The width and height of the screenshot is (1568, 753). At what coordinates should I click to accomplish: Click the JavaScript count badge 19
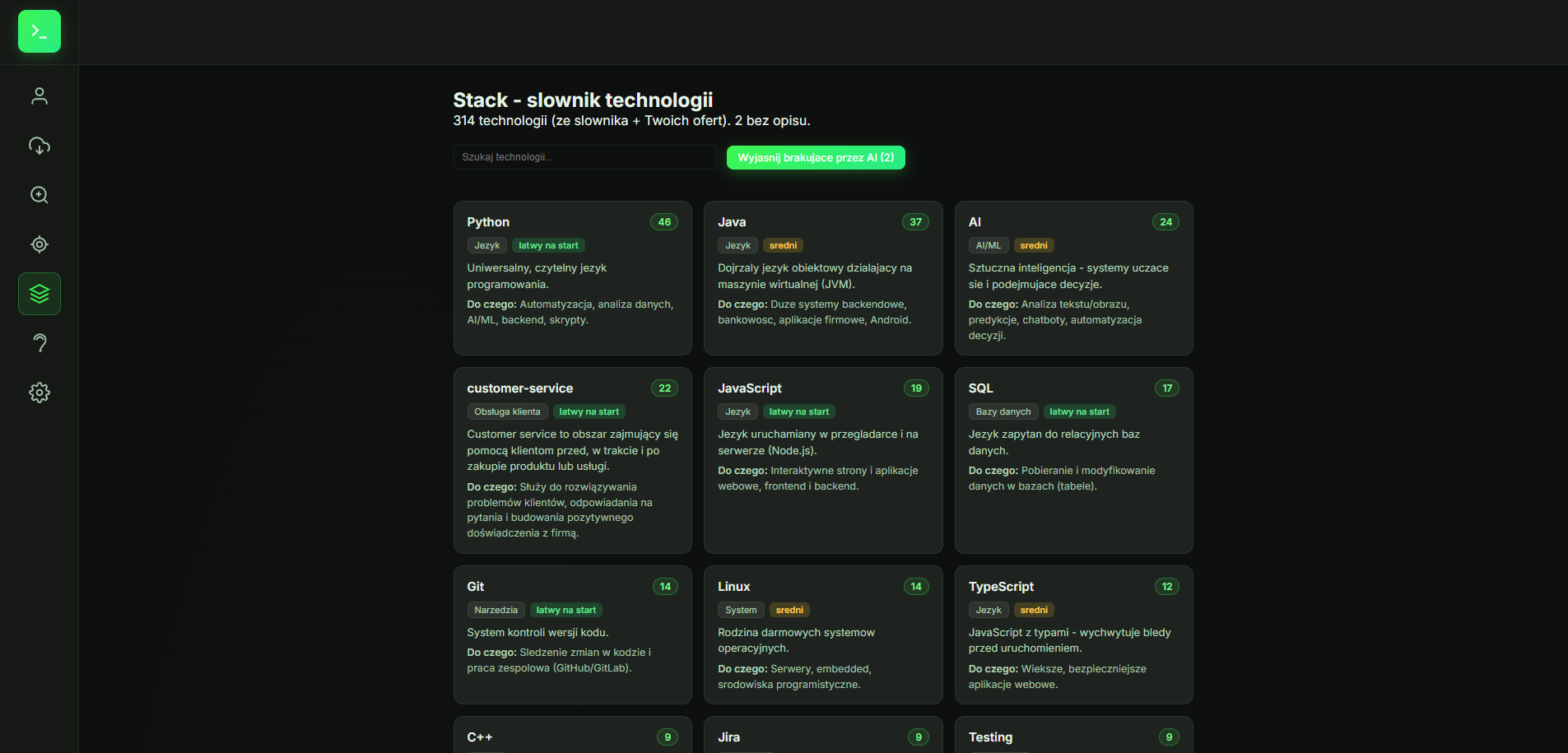[916, 388]
